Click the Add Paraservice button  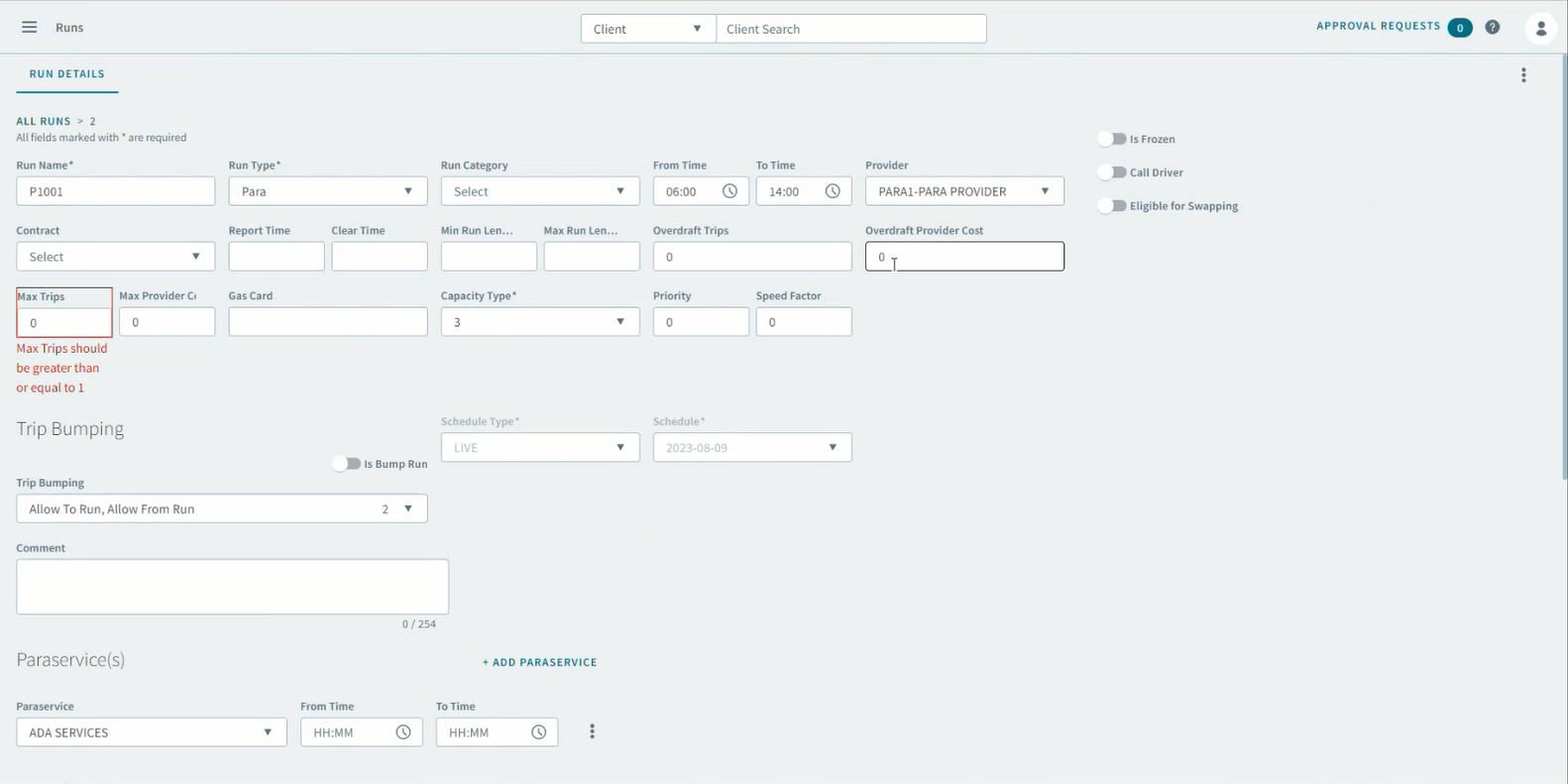(539, 662)
